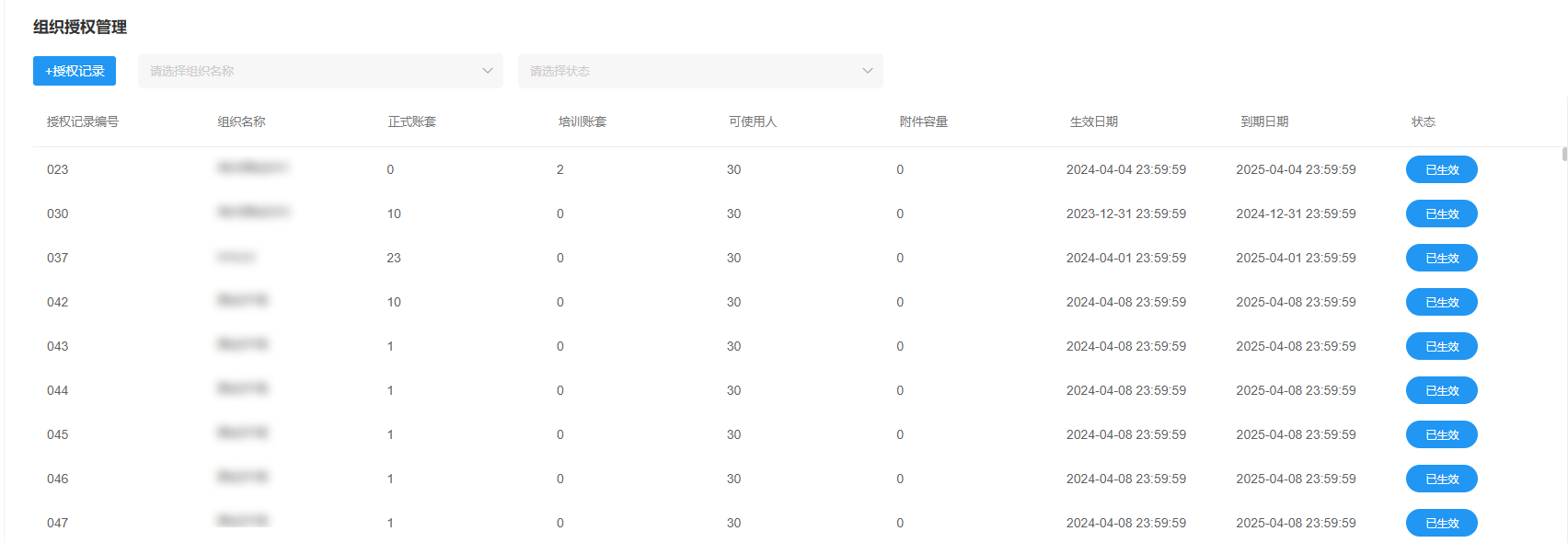Click 已生效 status badge for record 045

tap(1441, 434)
